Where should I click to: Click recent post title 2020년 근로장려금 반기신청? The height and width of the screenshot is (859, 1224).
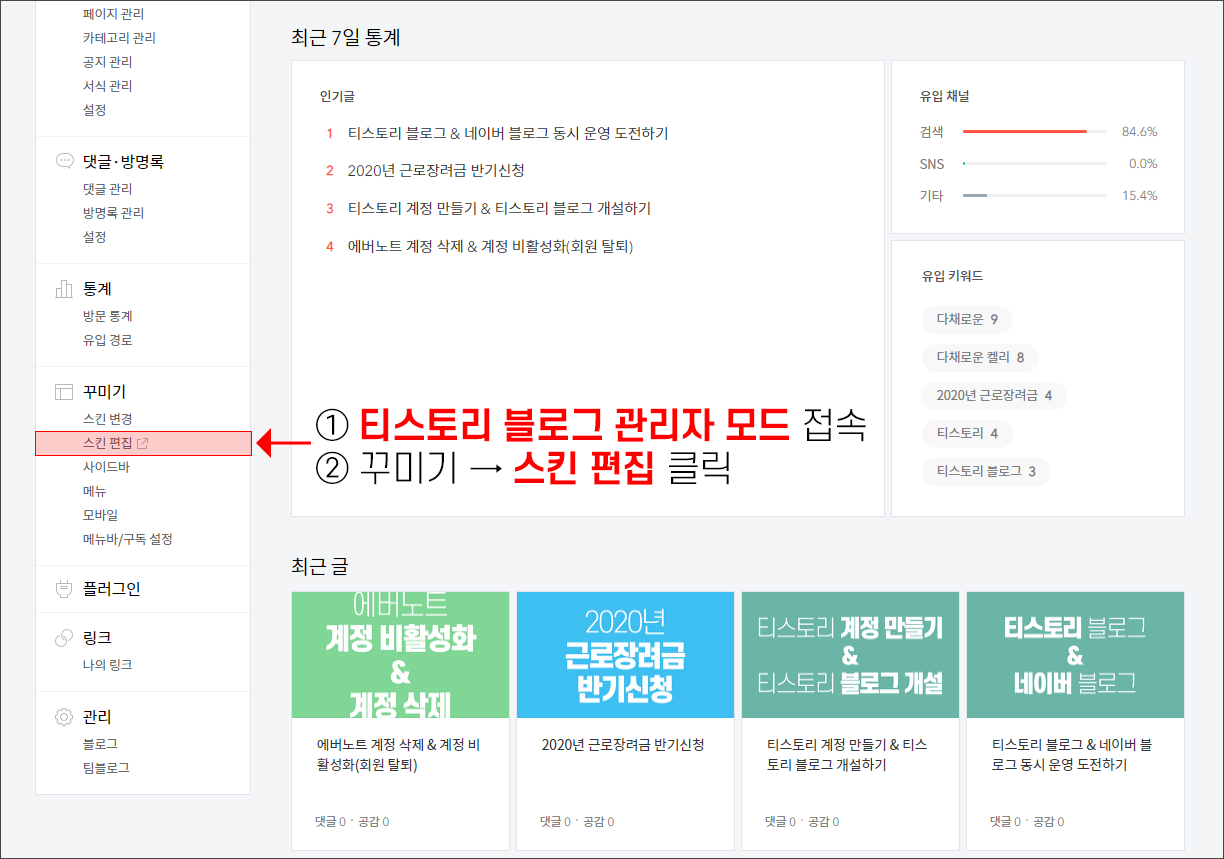click(622, 745)
